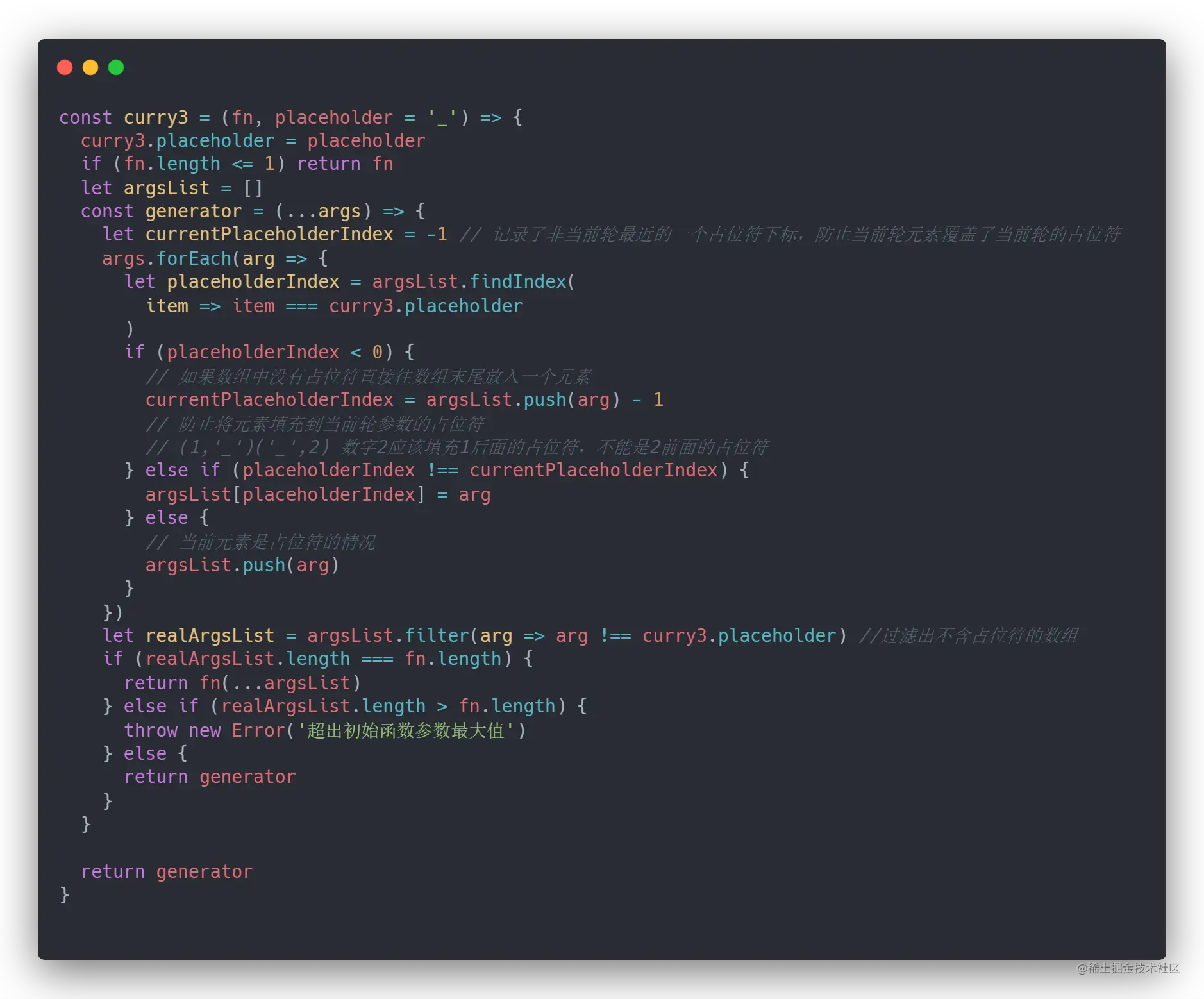Click the yellow minimize dot
Screen dimensions: 1204x999
coord(90,67)
